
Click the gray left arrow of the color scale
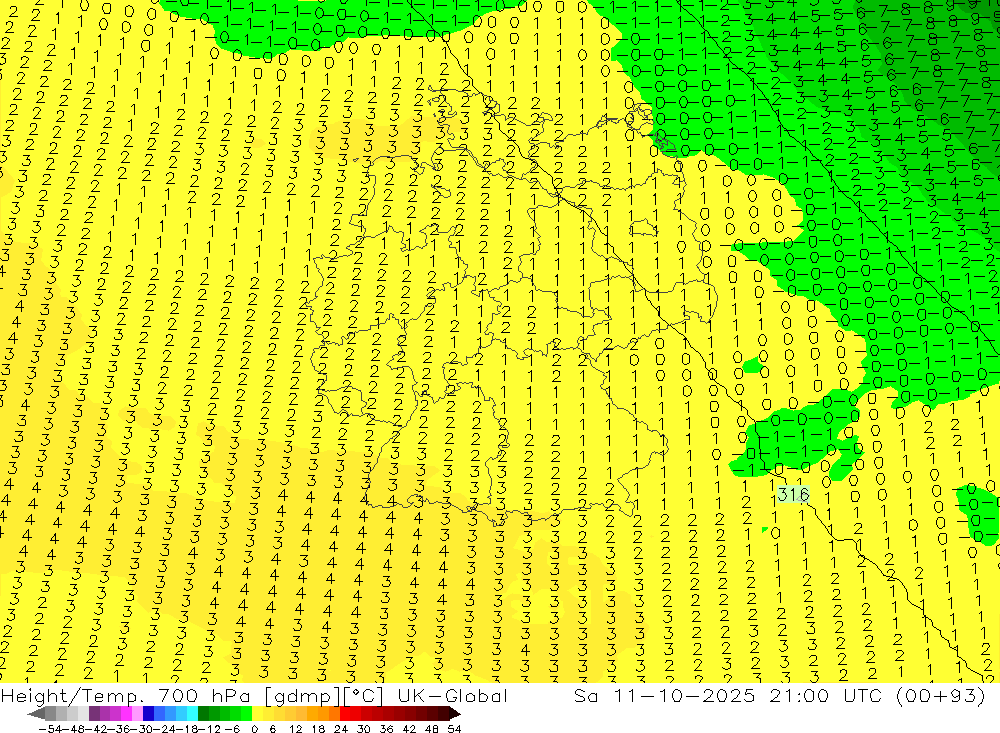pos(36,713)
